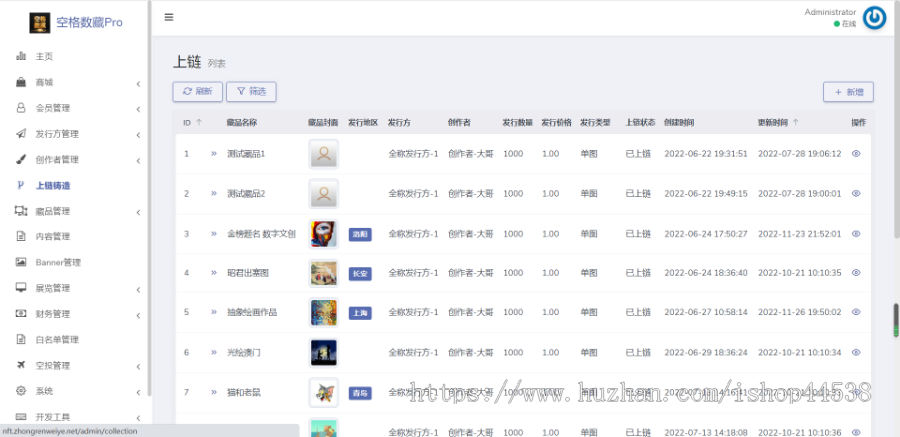Click the 系统 gear icon

pyautogui.click(x=21, y=391)
